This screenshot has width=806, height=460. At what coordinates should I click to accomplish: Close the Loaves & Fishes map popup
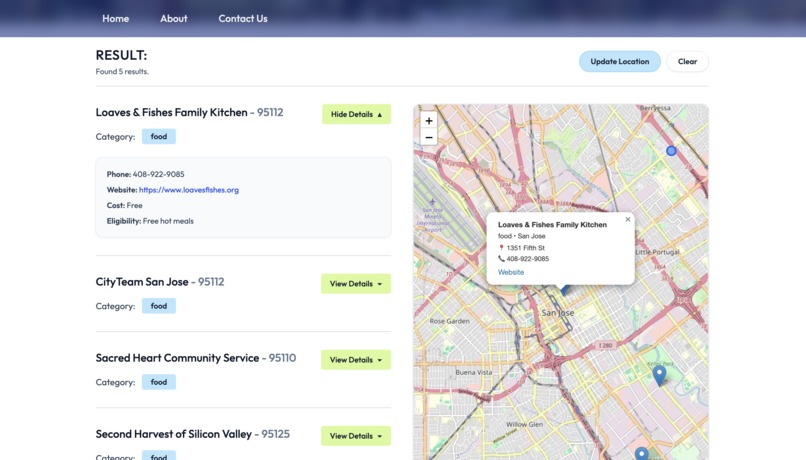pyautogui.click(x=628, y=219)
